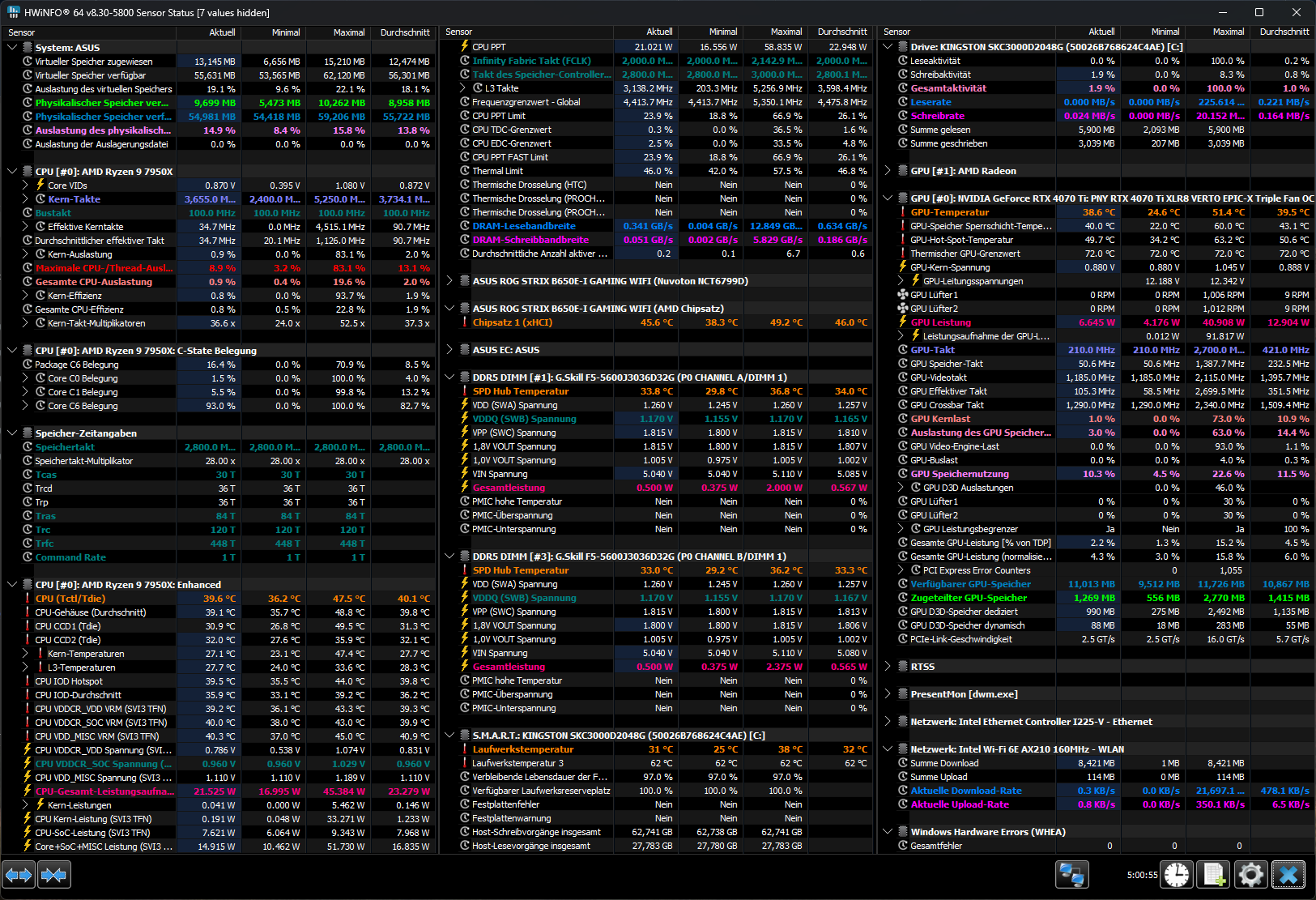
Task: Maximize the HWiNFO Sensor Status window
Action: 1259,12
